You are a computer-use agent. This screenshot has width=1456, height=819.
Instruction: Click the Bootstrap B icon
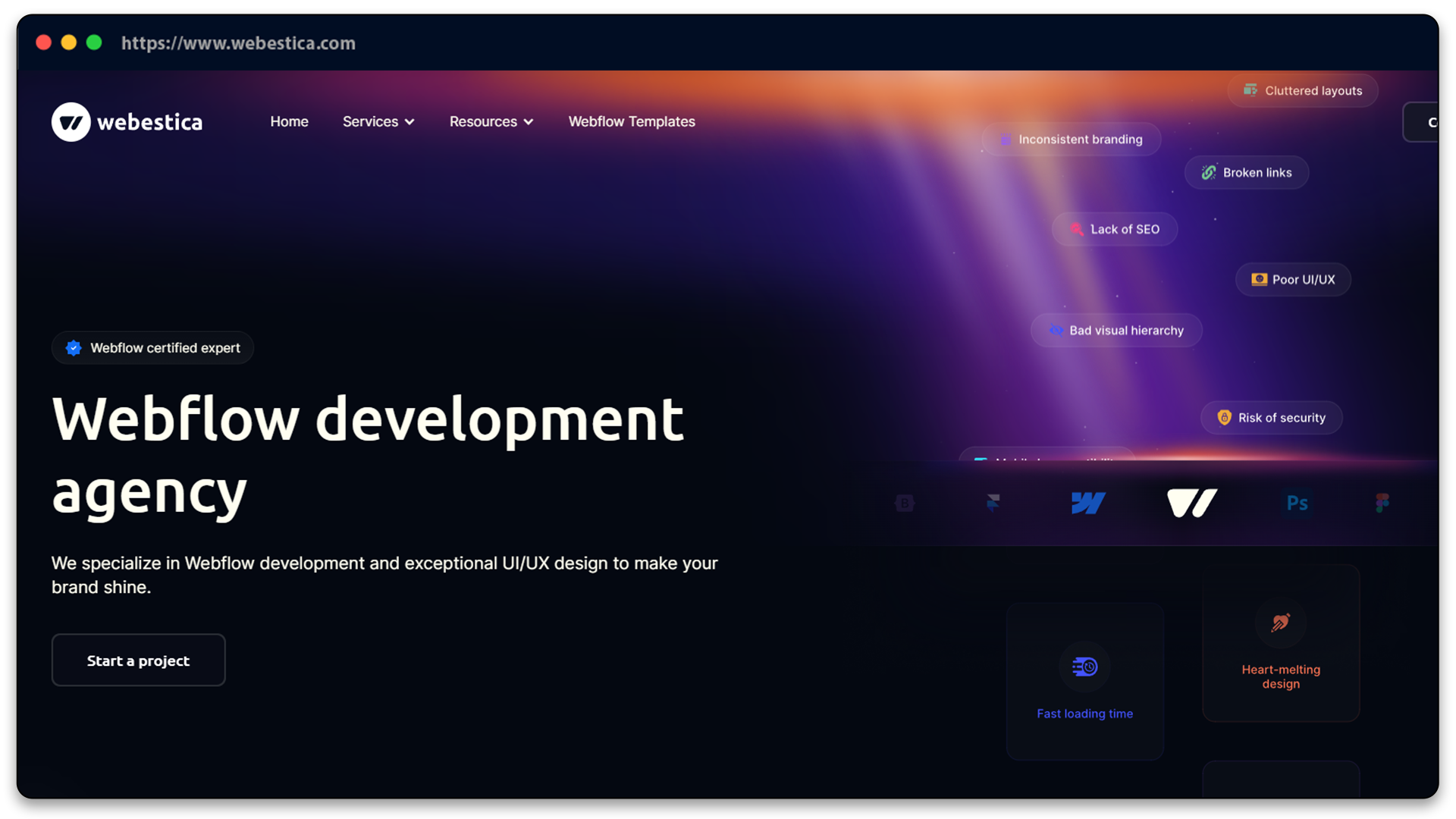click(x=905, y=503)
